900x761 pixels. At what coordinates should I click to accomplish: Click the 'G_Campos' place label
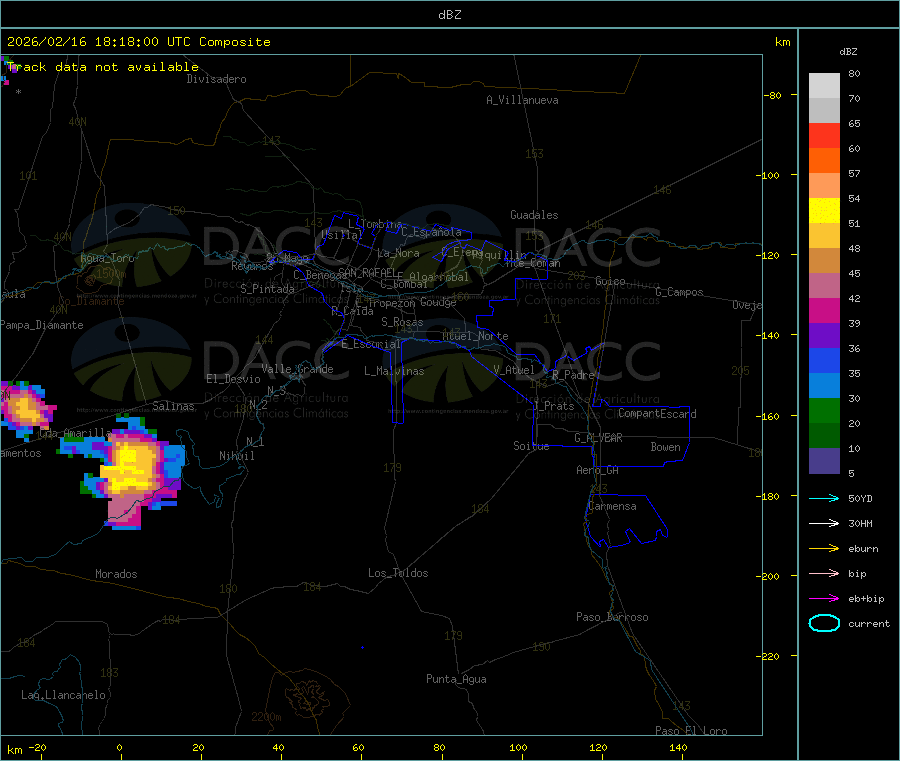click(679, 292)
